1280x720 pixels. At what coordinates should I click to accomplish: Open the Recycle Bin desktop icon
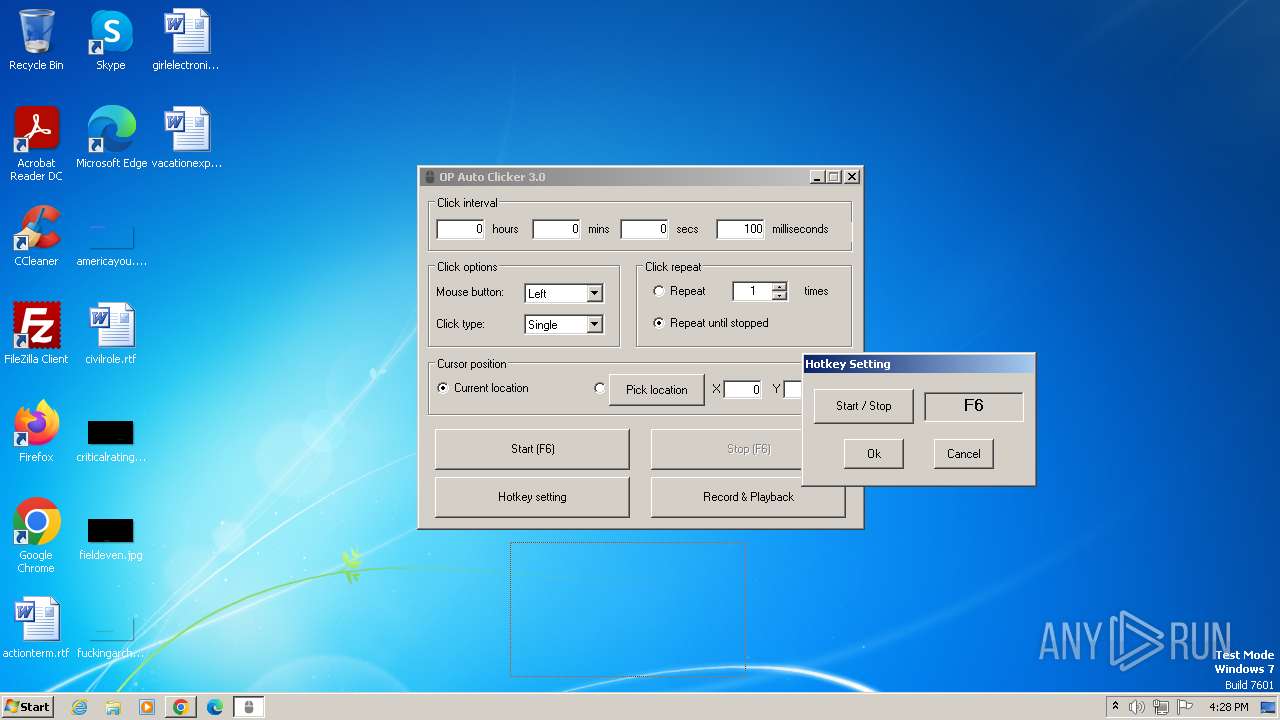(36, 40)
